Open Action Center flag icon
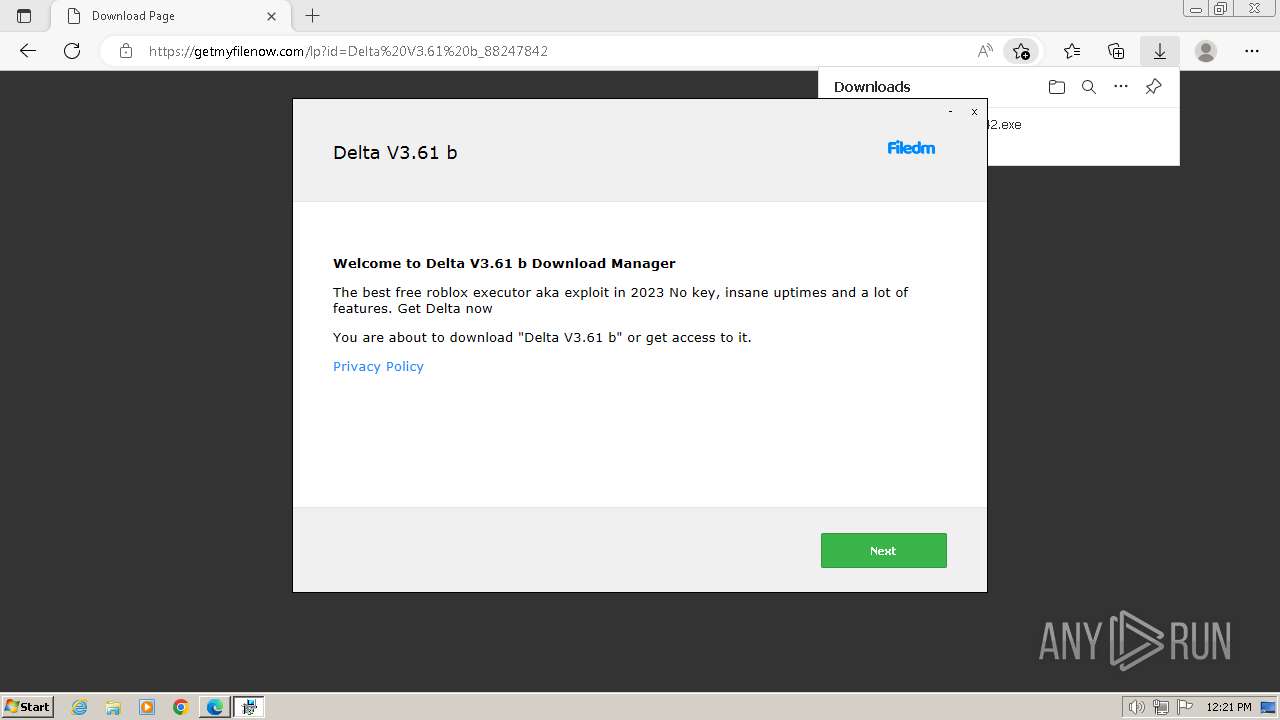This screenshot has width=1280, height=720. pyautogui.click(x=1185, y=707)
